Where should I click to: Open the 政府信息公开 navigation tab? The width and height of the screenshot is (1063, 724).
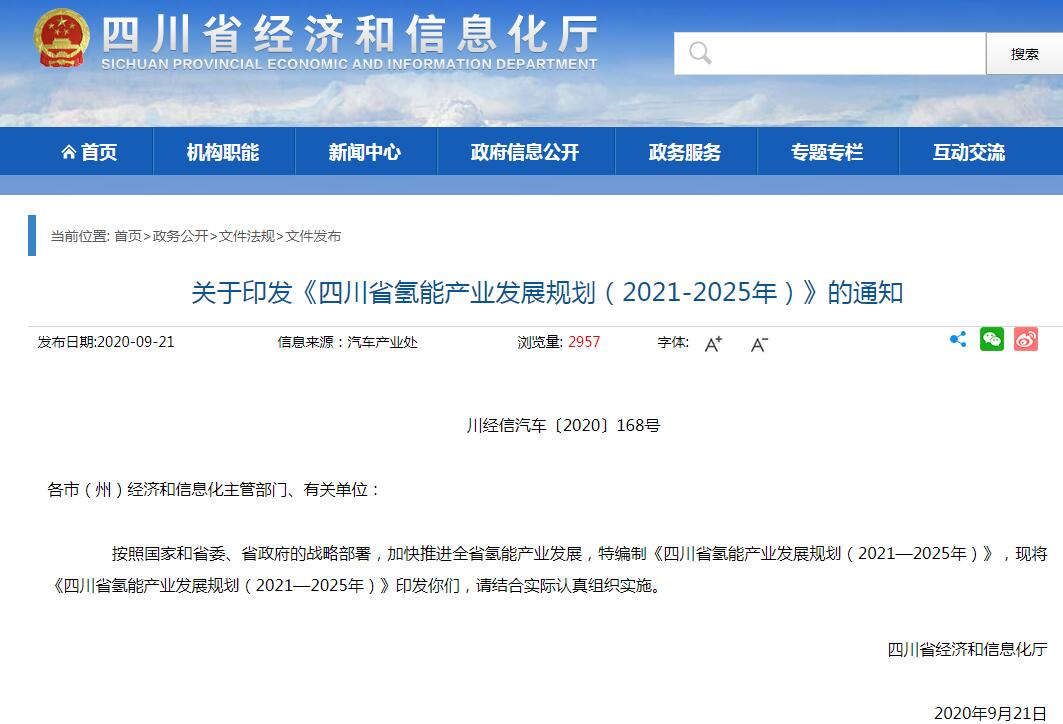coord(525,152)
